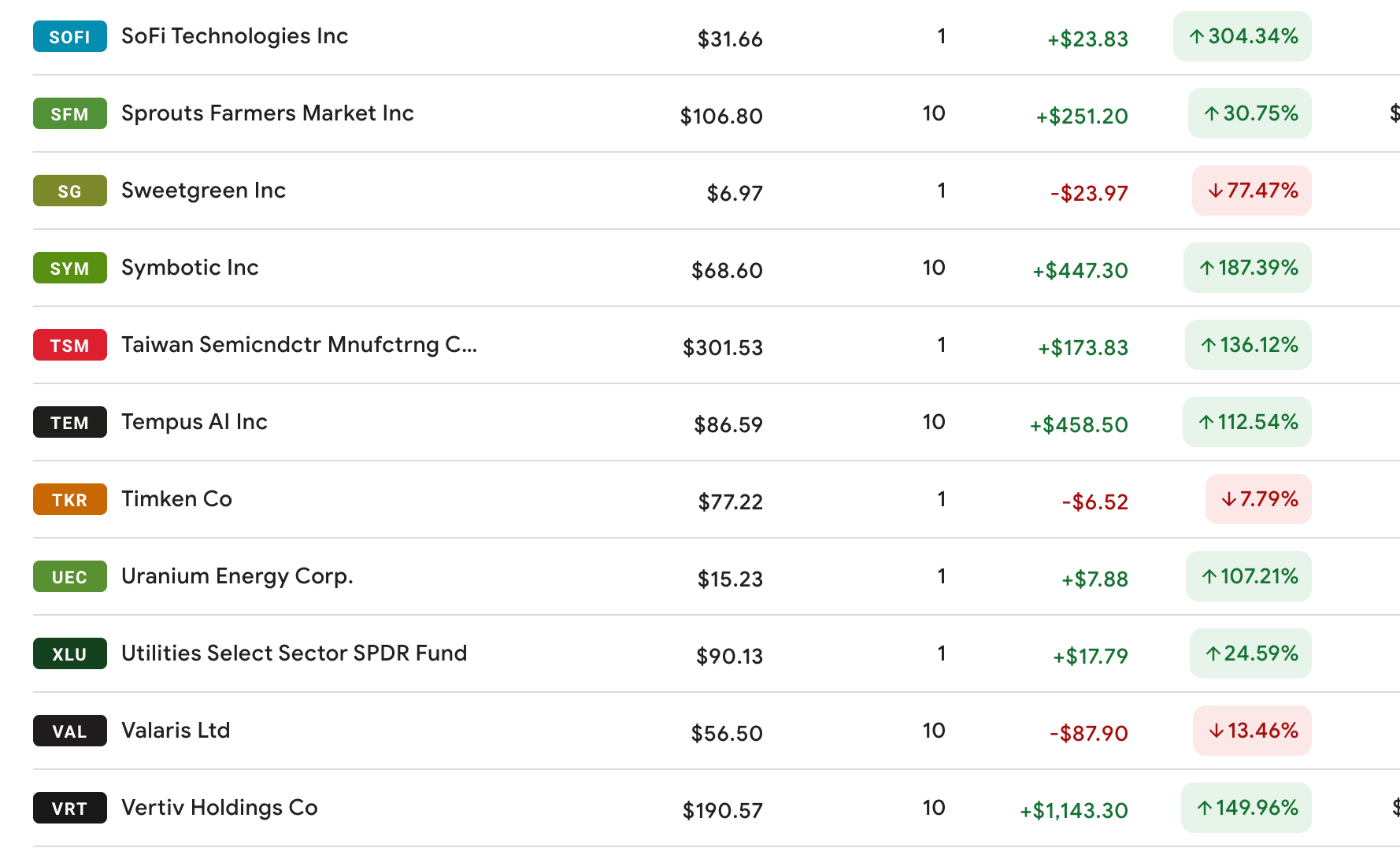
Task: Click the Valaris Ltd name
Action: pyautogui.click(x=176, y=731)
